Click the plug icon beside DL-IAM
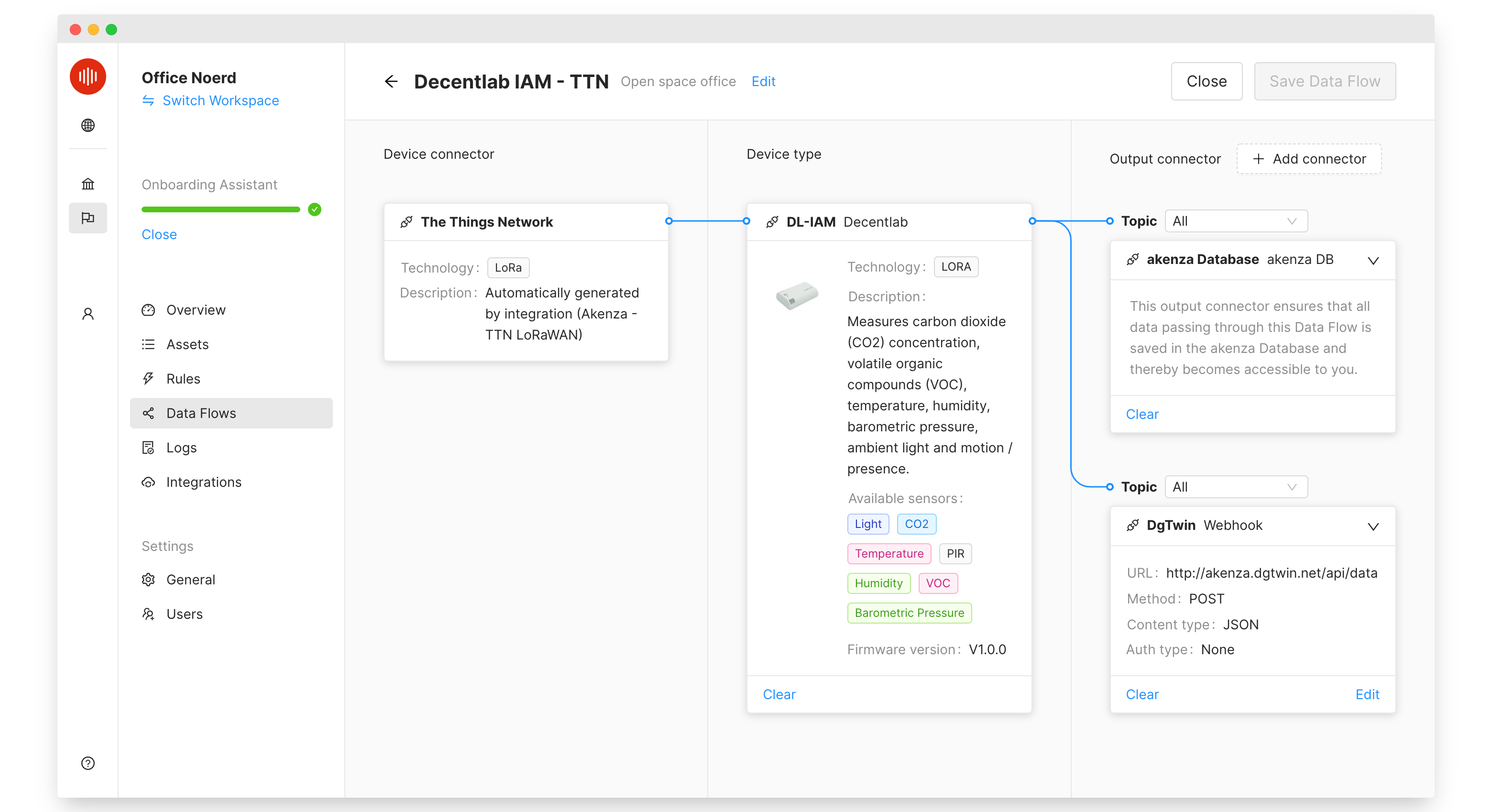 coord(772,222)
